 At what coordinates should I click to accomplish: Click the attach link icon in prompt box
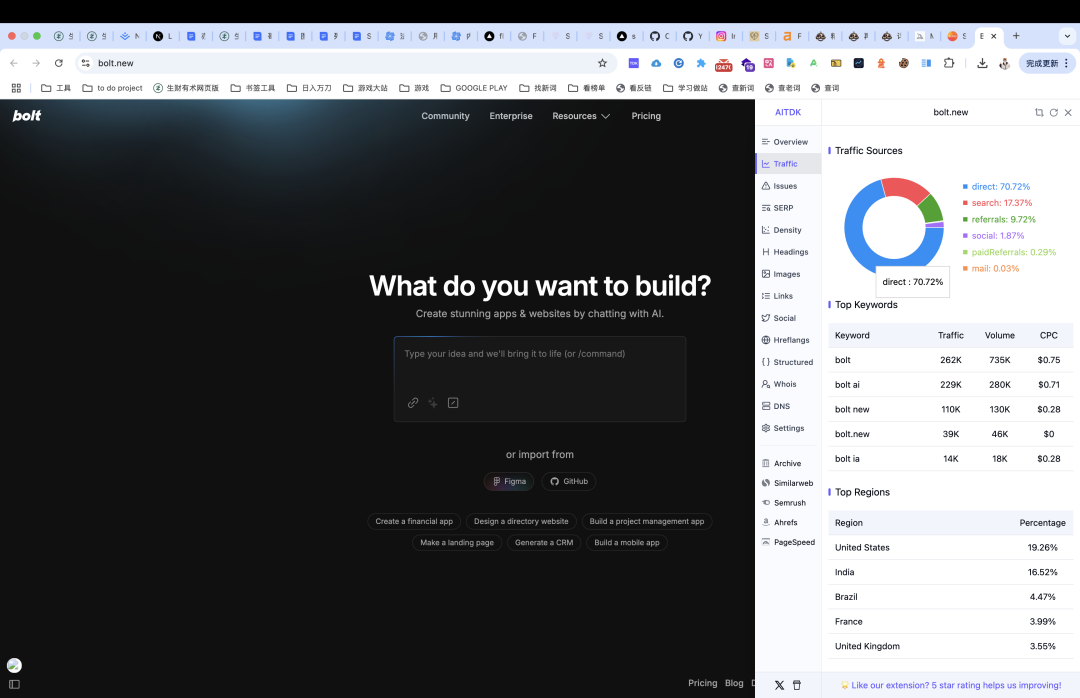[x=413, y=403]
